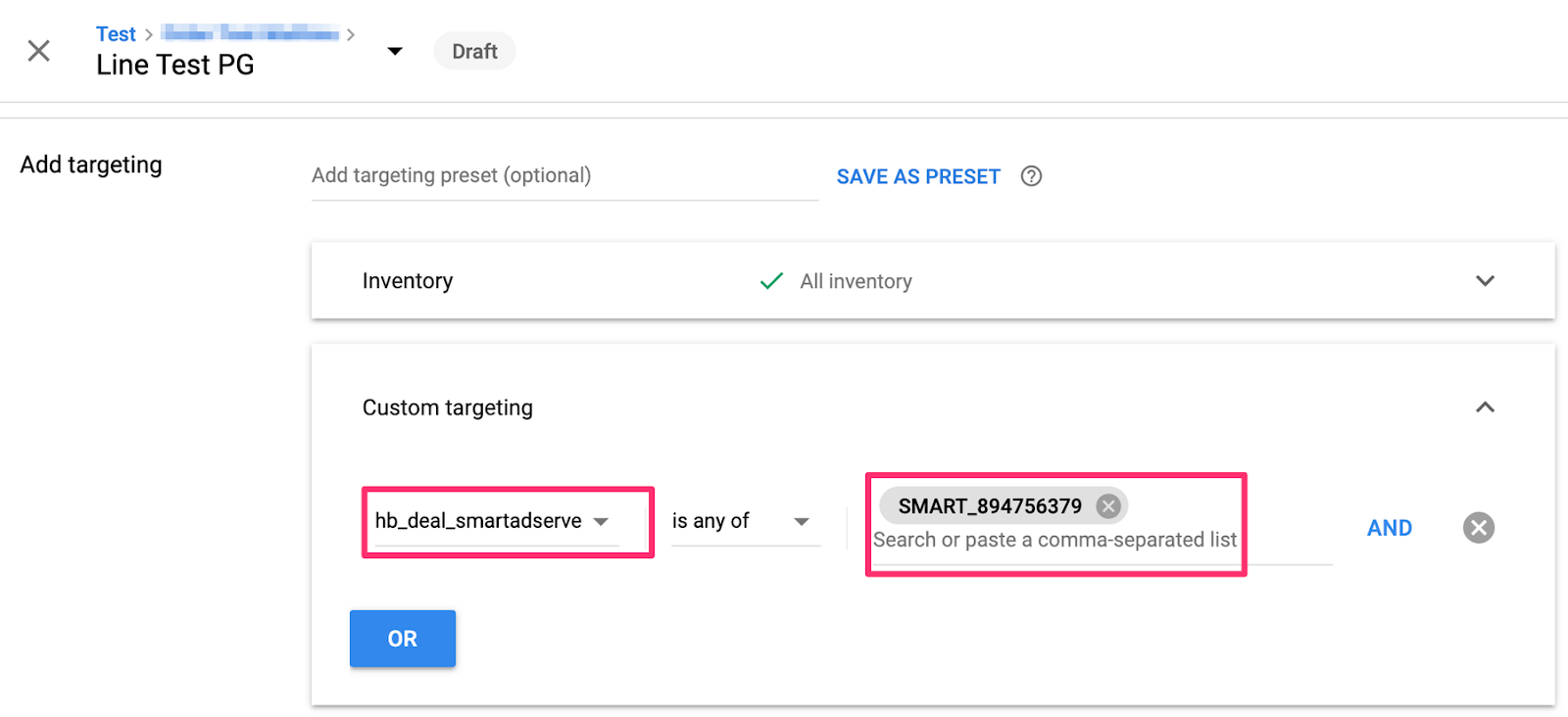Open the Test breadcrumb link
The width and height of the screenshot is (1568, 717).
[116, 34]
